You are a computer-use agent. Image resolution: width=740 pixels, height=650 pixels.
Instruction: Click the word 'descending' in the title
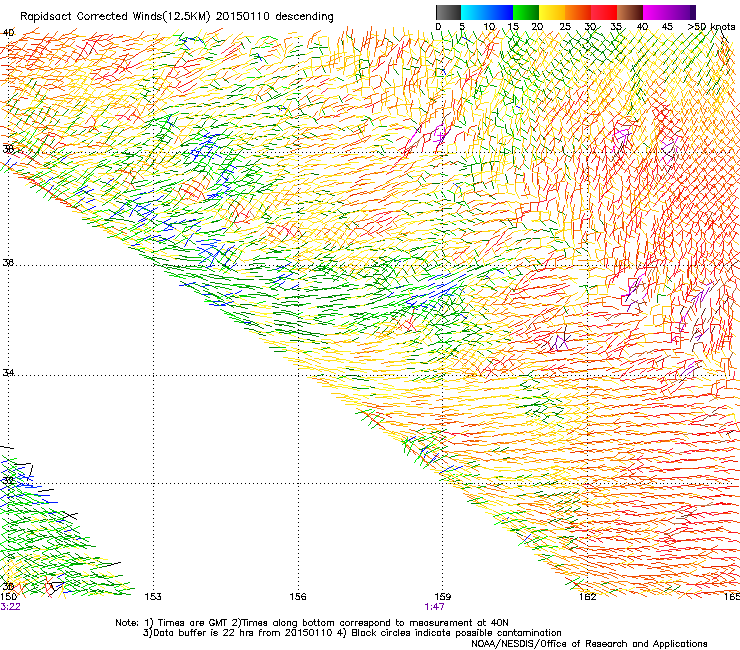pyautogui.click(x=304, y=17)
